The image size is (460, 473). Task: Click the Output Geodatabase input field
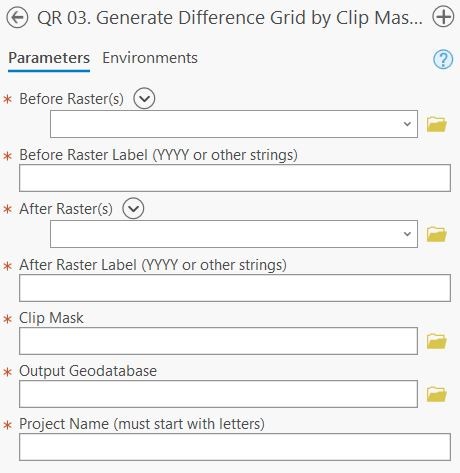click(x=218, y=394)
